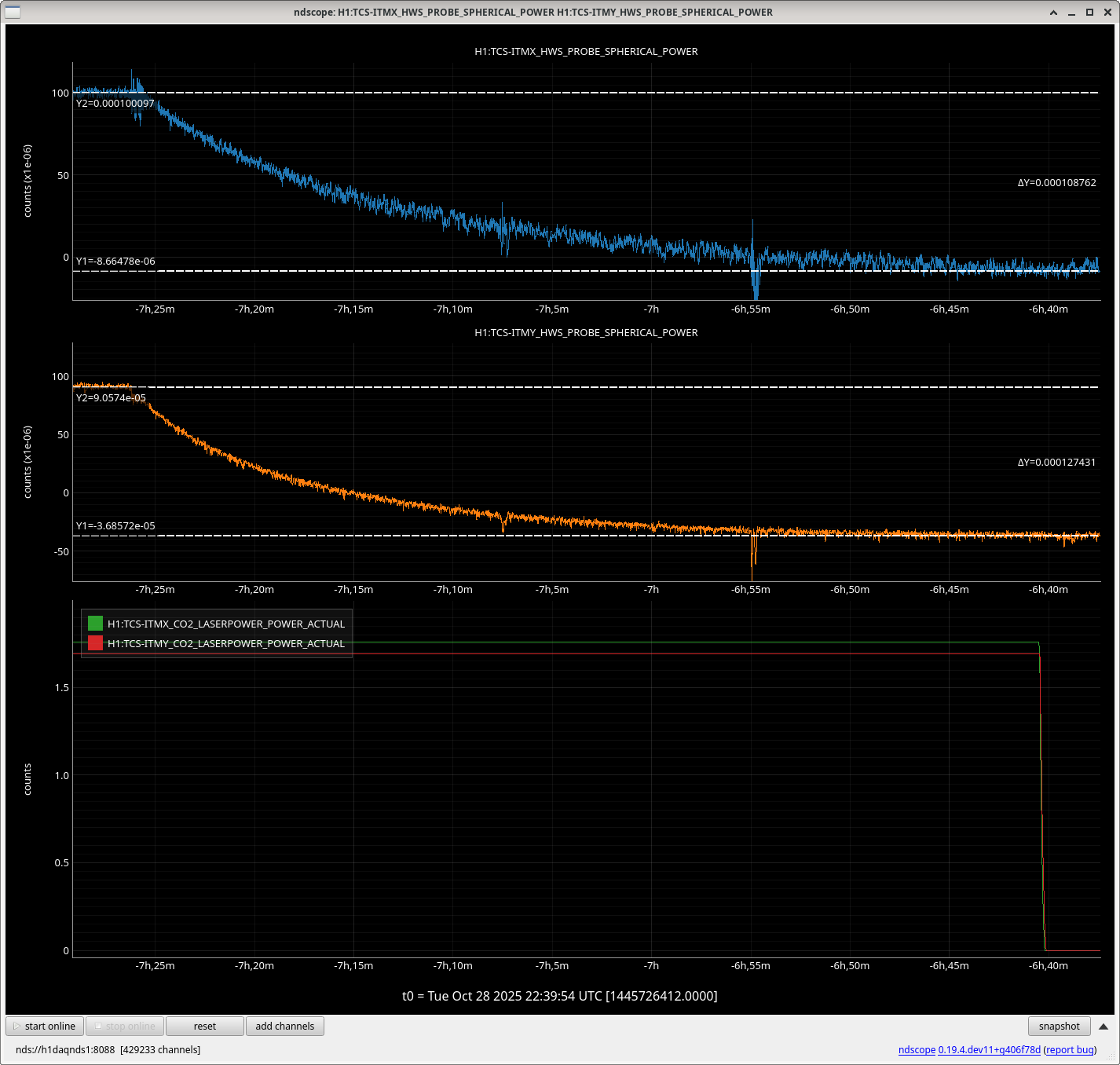Image resolution: width=1120 pixels, height=1065 pixels.
Task: Select the ITMY_CO2_LASERPOWER_POWER_ACTUAL legend label
Action: tap(226, 643)
